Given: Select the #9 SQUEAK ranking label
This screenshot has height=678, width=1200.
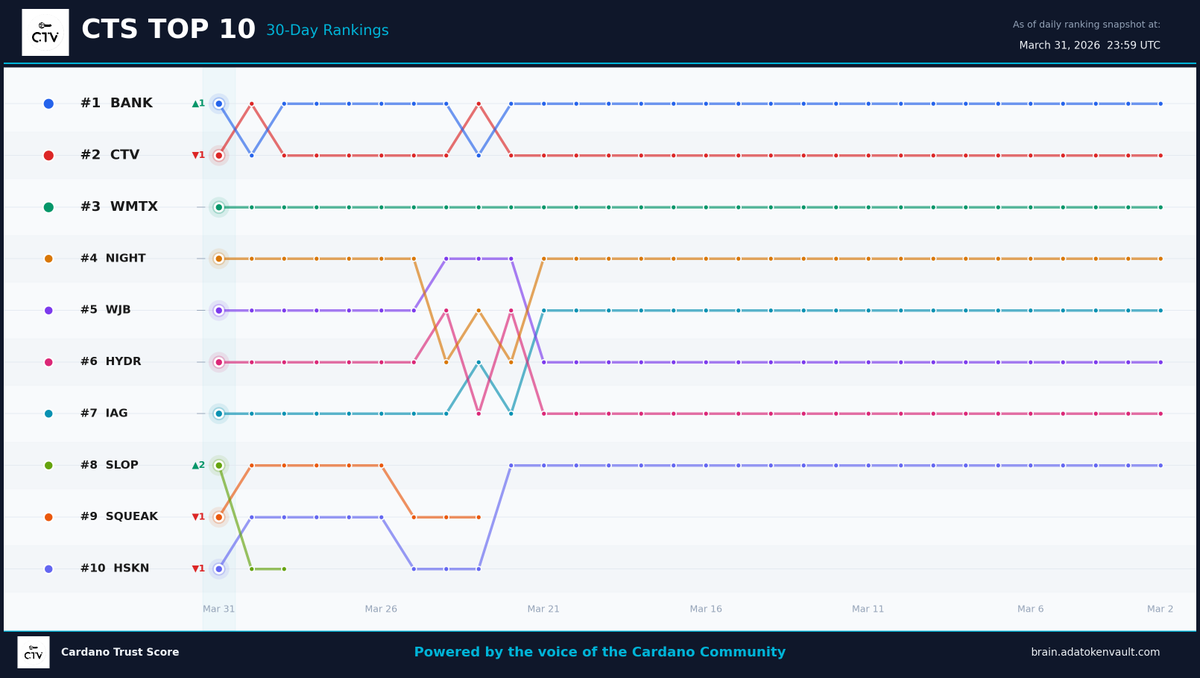Looking at the screenshot, I should [x=119, y=517].
